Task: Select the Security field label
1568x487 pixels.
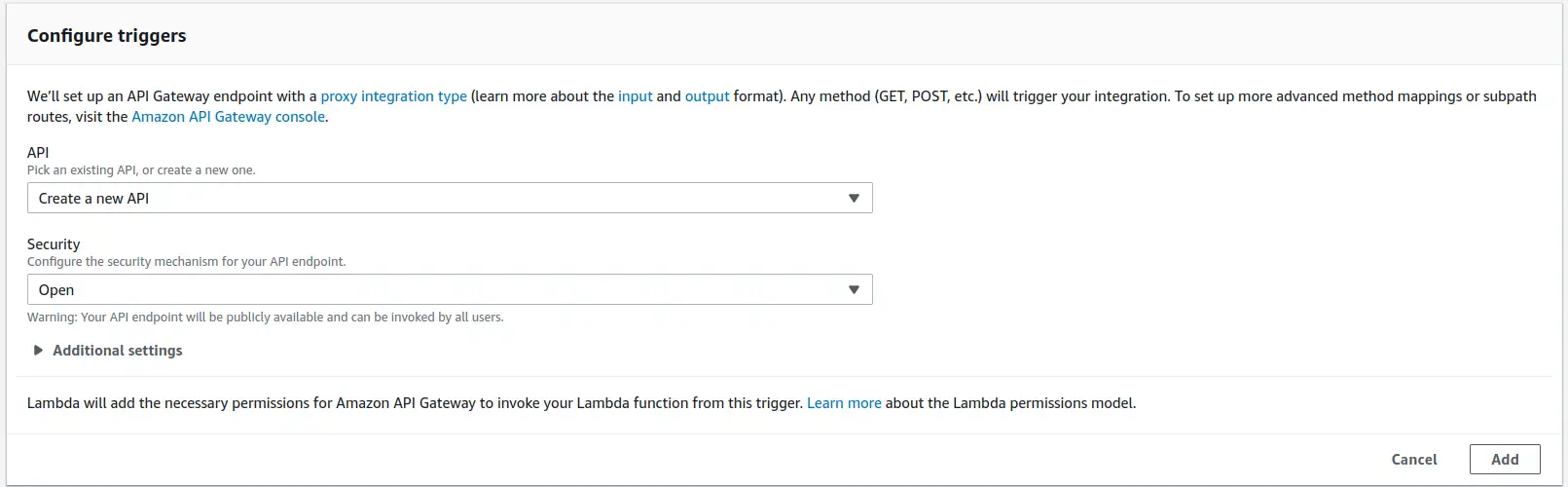Action: [x=54, y=244]
